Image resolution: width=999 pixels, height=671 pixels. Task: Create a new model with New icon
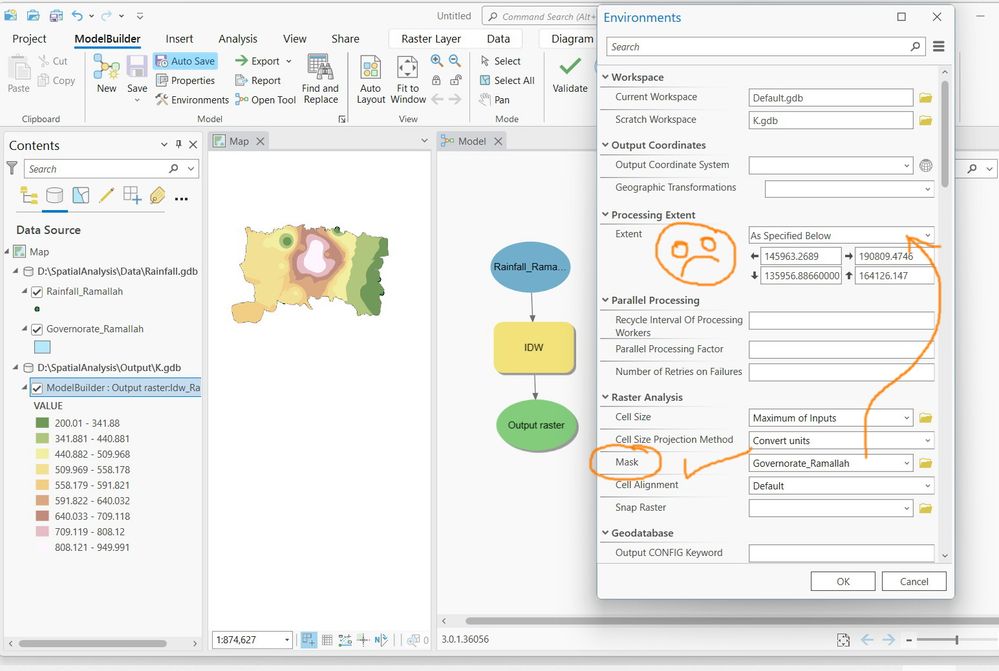[x=106, y=74]
